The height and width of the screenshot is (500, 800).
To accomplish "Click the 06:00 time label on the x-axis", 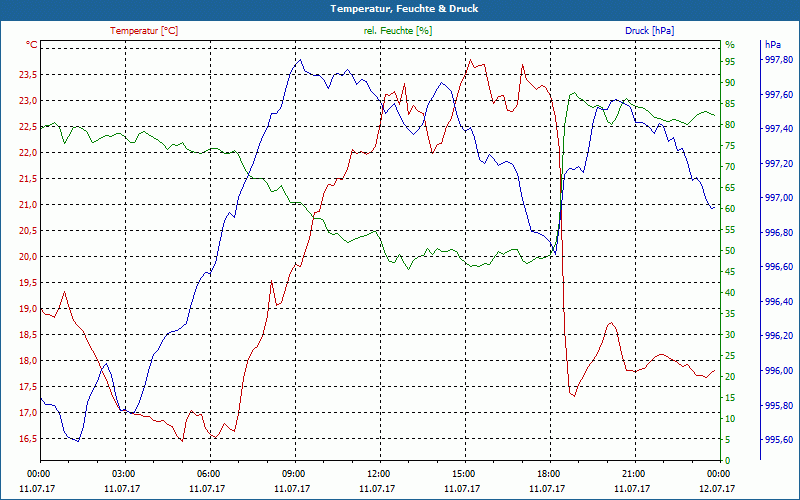I will click(x=208, y=473).
